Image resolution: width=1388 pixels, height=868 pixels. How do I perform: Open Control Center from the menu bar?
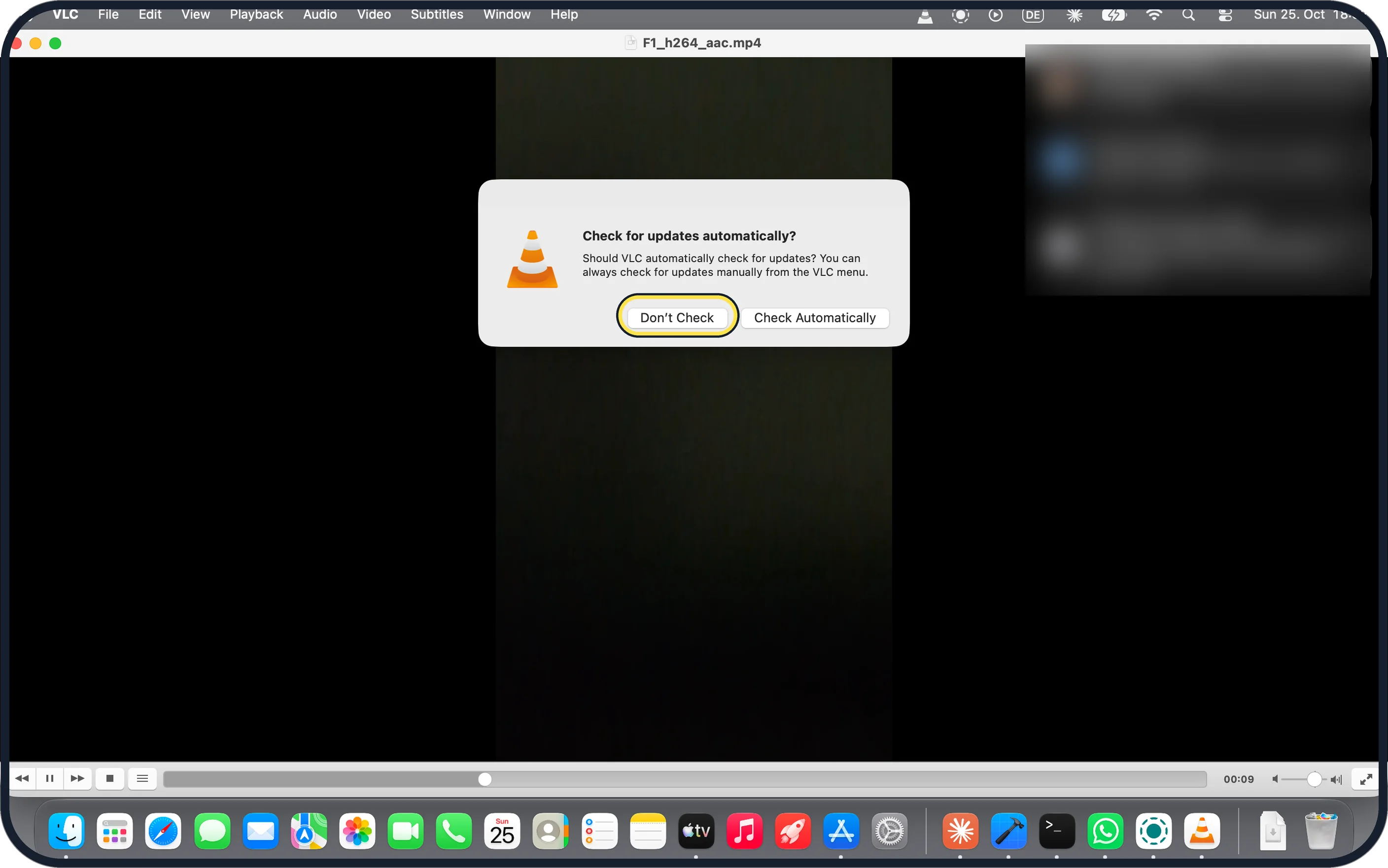(x=1225, y=15)
